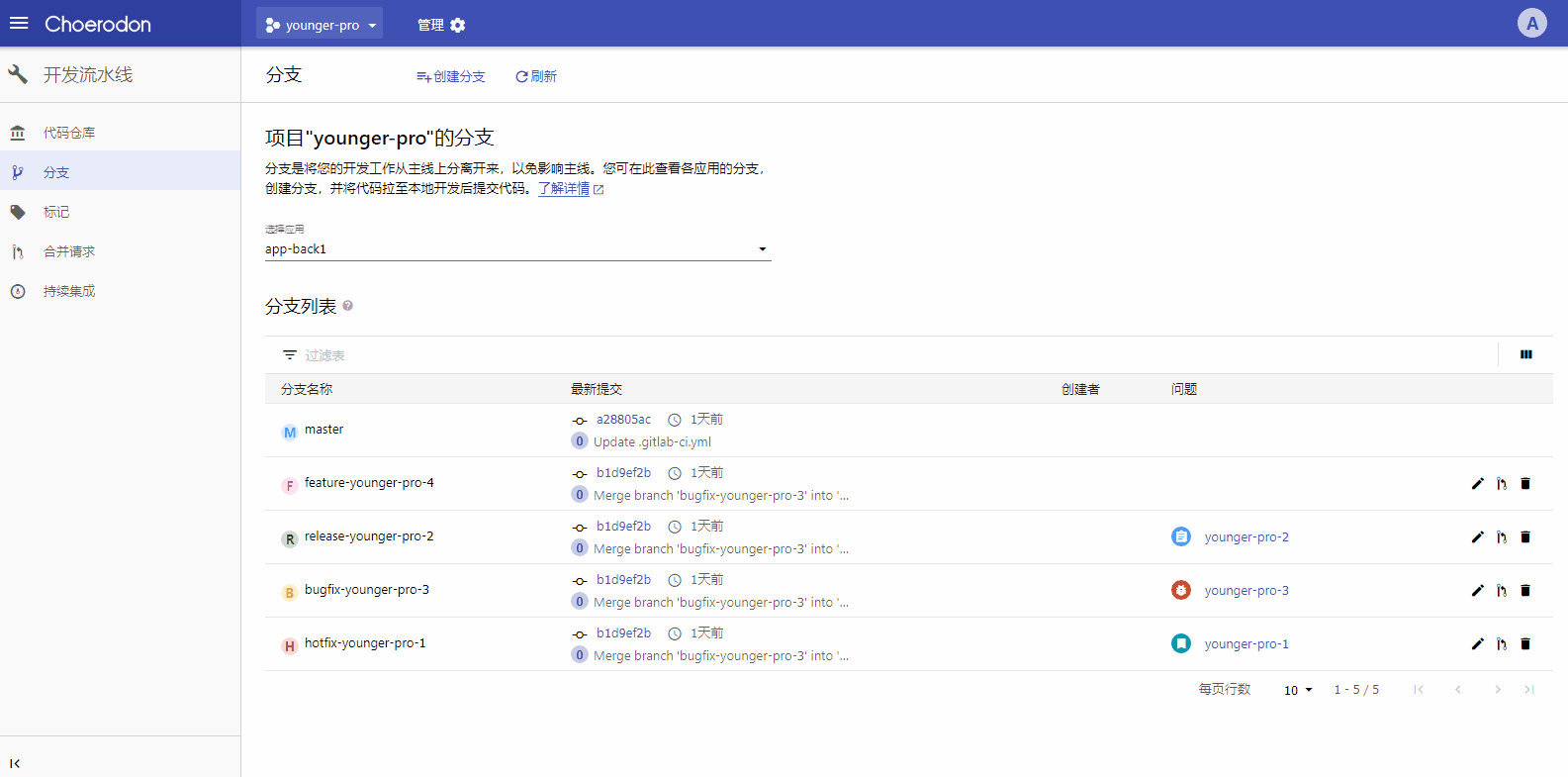Click the filter icon in table header
The image size is (1568, 777).
[x=290, y=354]
